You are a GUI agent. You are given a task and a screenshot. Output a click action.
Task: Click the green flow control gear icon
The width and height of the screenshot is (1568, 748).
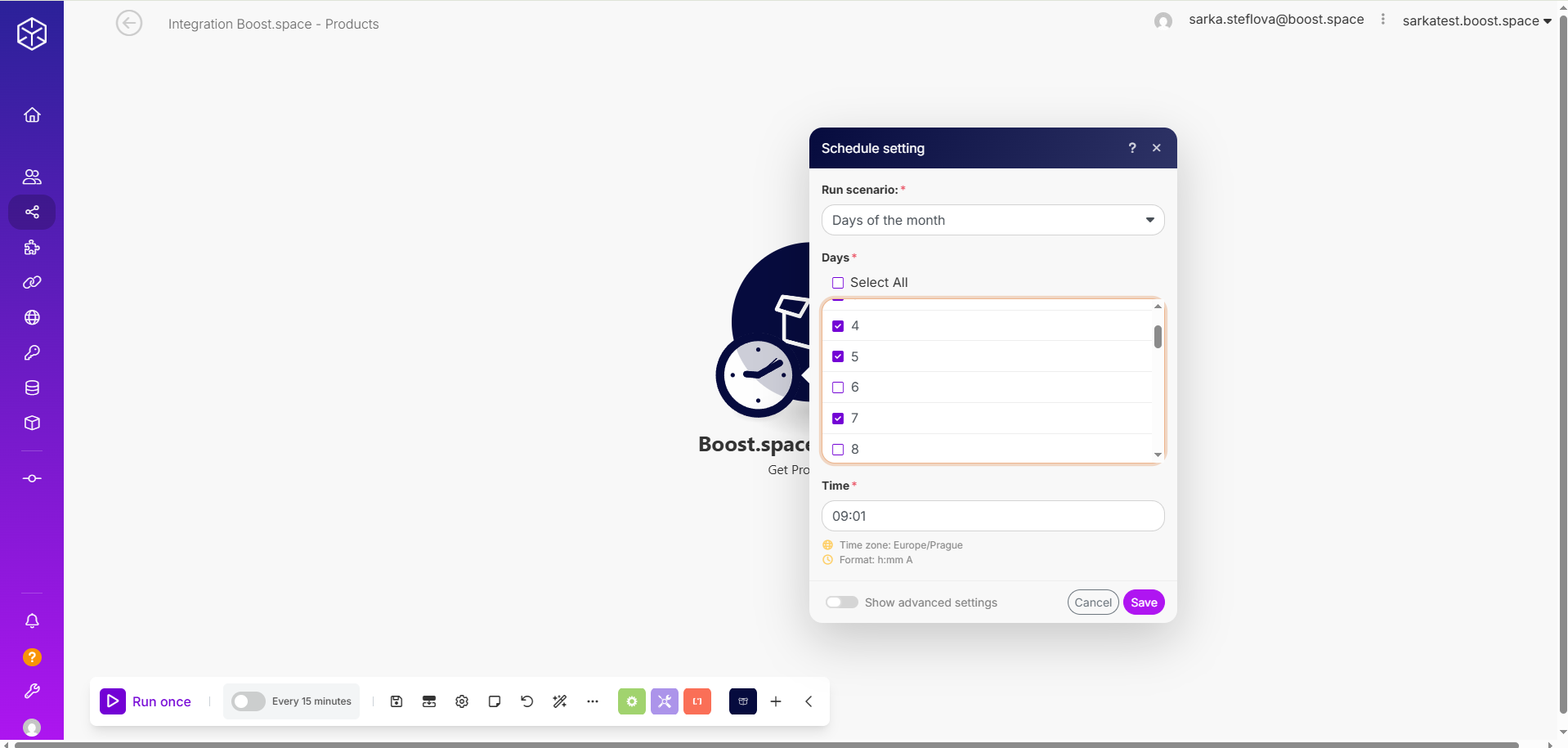pyautogui.click(x=632, y=701)
